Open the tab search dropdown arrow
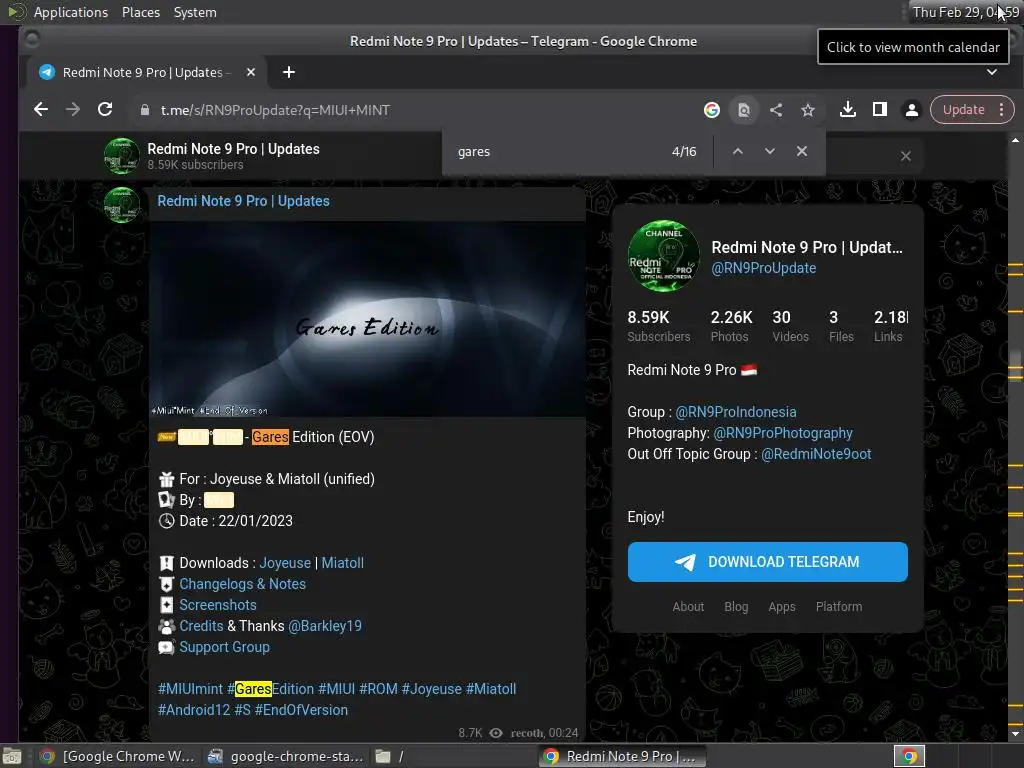 point(991,72)
